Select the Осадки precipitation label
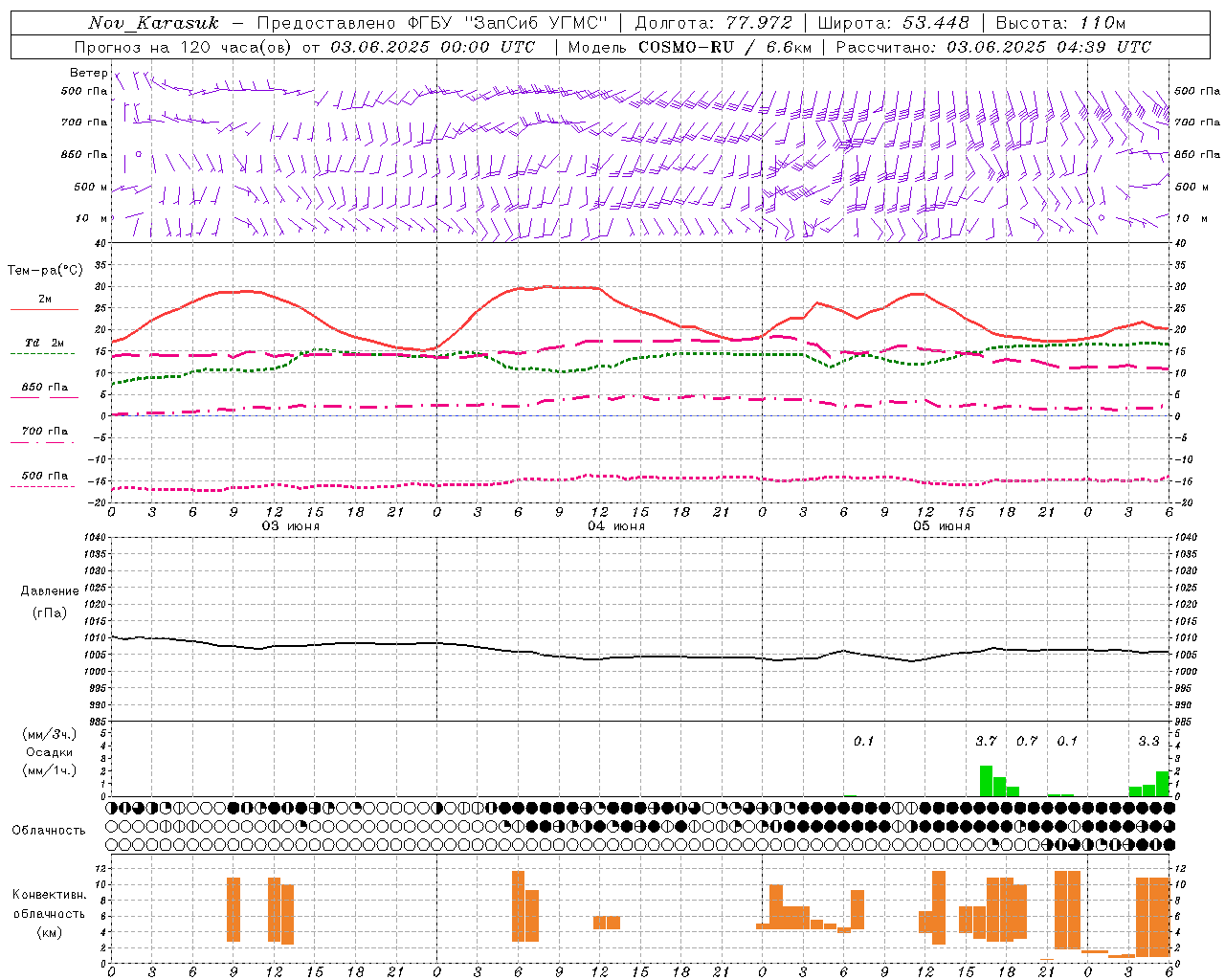1225x980 pixels. coord(50,752)
